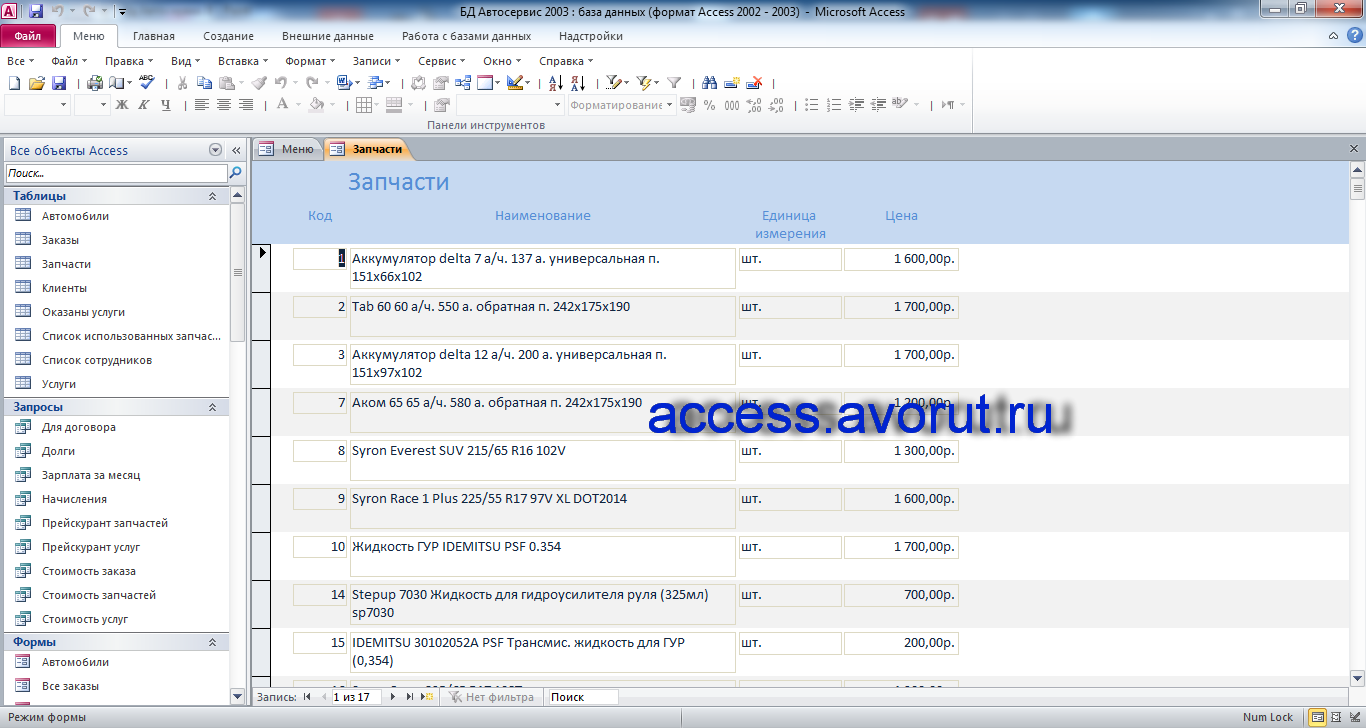This screenshot has height=728, width=1366.
Task: Click the search magnifier in navigation pane
Action: (x=236, y=173)
